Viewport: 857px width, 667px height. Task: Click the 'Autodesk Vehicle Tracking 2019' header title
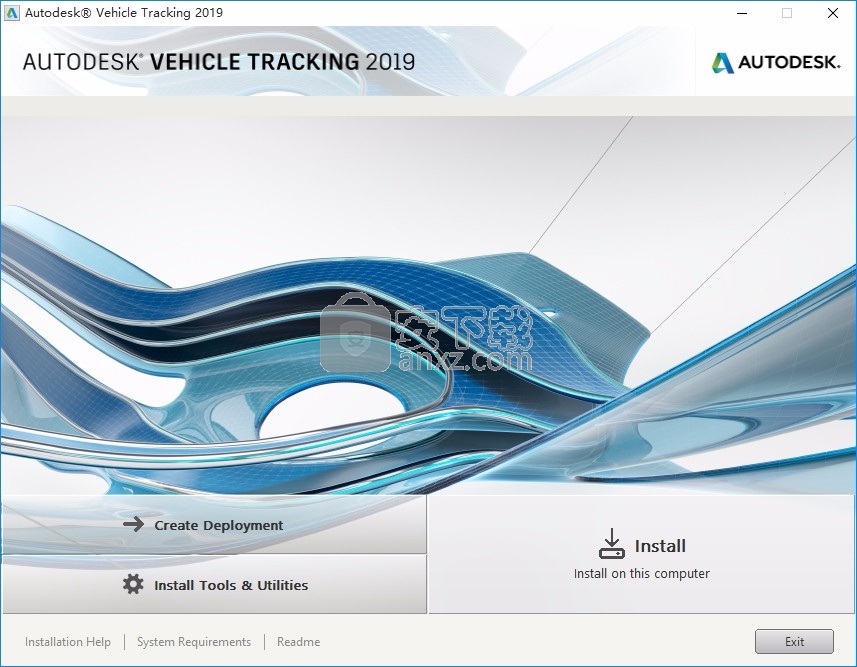[219, 62]
